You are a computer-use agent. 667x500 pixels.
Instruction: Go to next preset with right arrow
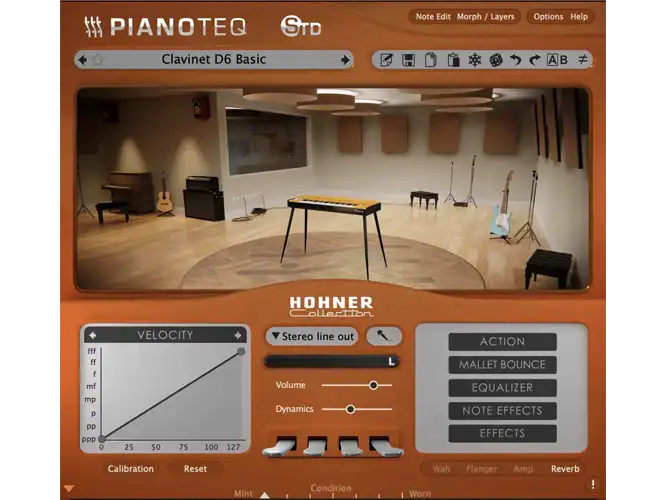click(x=345, y=60)
